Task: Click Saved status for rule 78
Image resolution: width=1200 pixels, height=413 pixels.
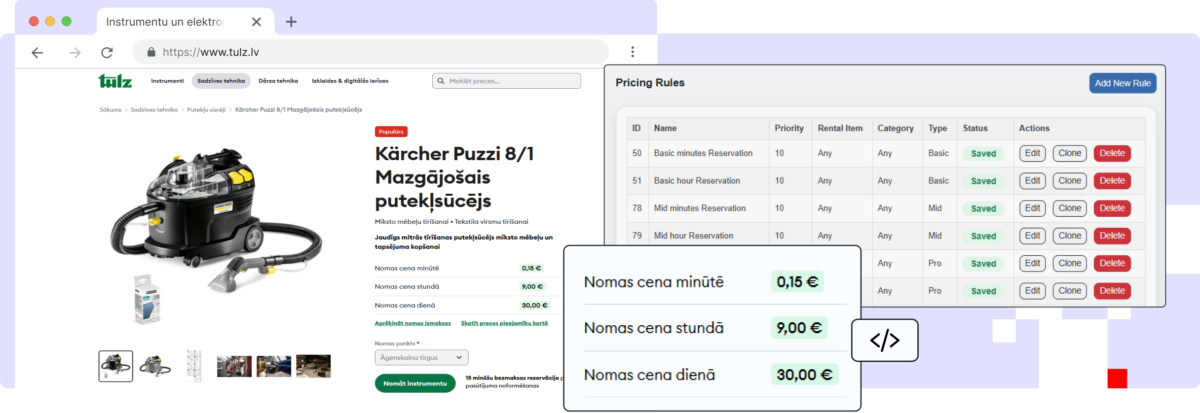Action: click(983, 209)
